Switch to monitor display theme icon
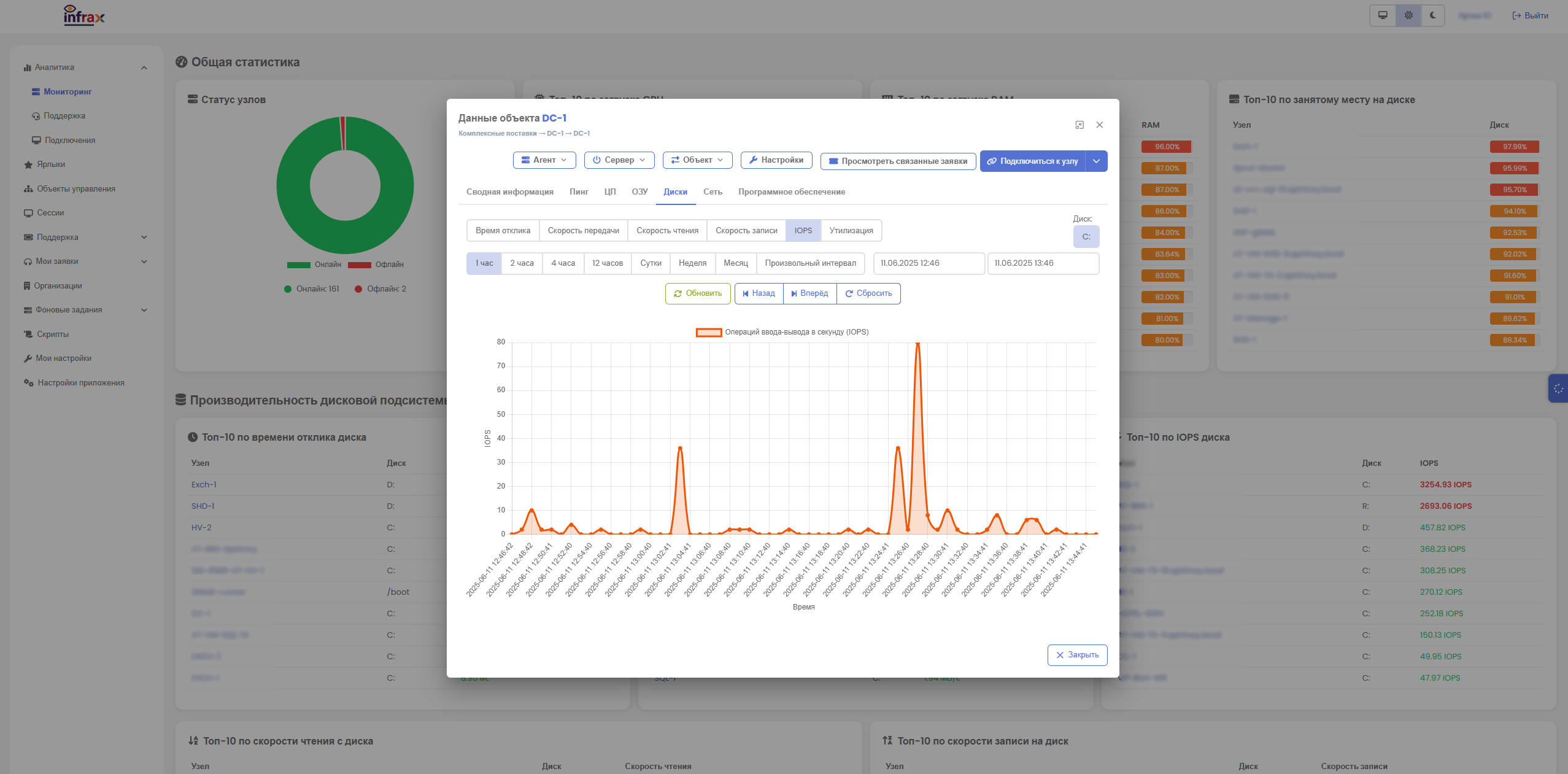 click(1383, 15)
